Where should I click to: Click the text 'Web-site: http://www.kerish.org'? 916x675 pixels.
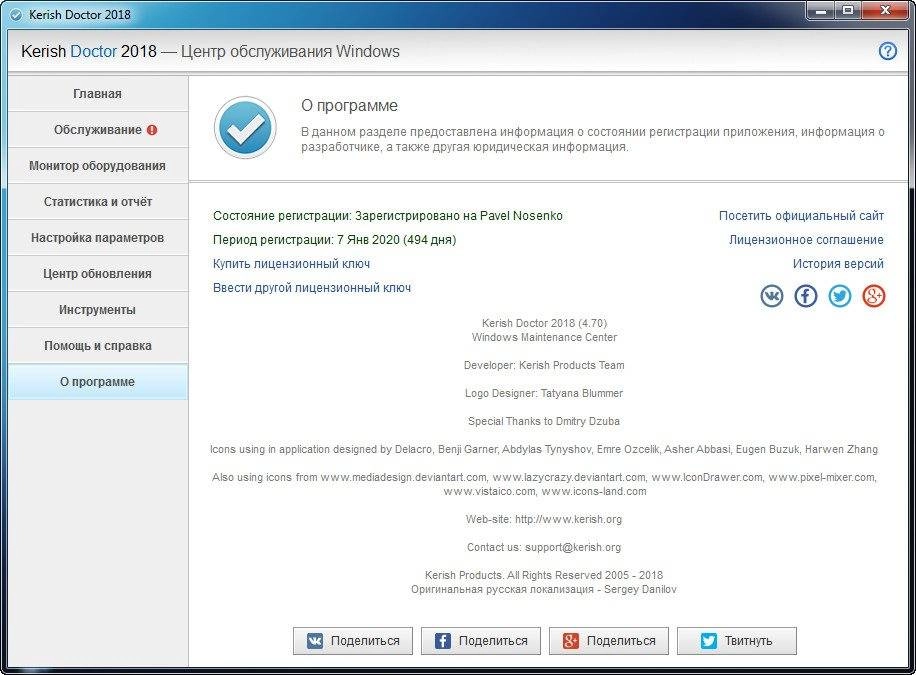[x=544, y=519]
